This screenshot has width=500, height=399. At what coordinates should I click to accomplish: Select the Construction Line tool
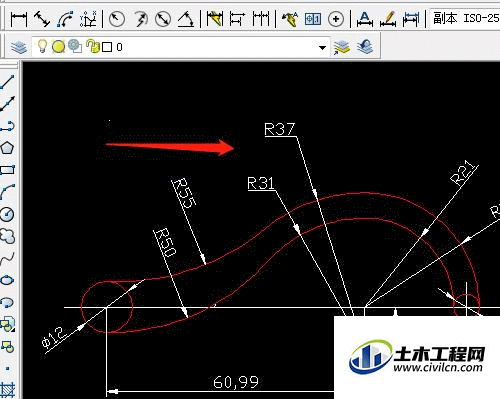coord(7,104)
